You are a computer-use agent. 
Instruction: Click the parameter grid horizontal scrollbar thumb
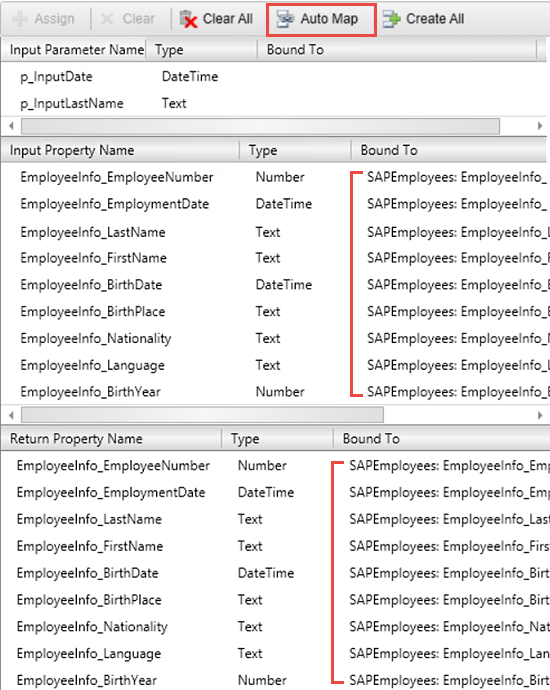coord(260,126)
